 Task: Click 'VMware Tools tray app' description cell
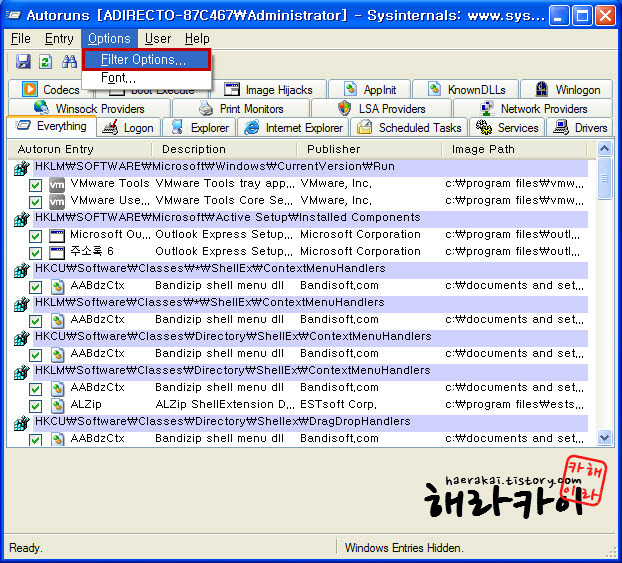click(x=225, y=184)
